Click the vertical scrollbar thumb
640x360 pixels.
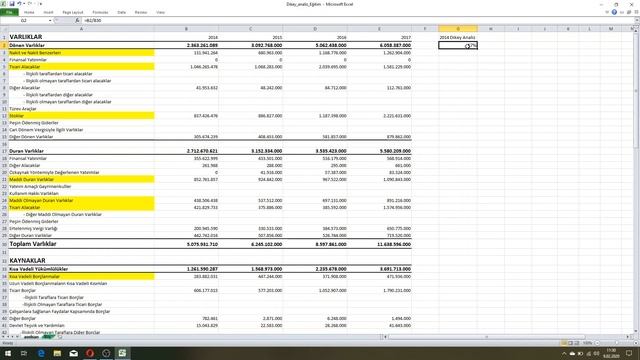coord(636,90)
